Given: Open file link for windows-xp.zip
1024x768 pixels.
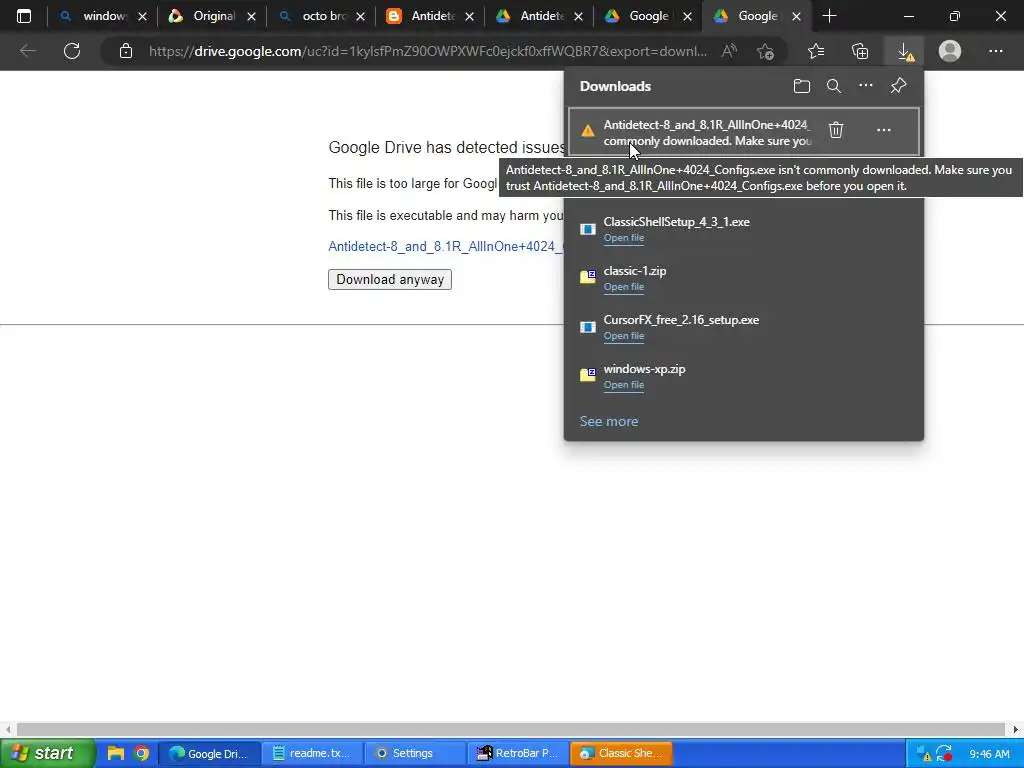Looking at the screenshot, I should 624,385.
